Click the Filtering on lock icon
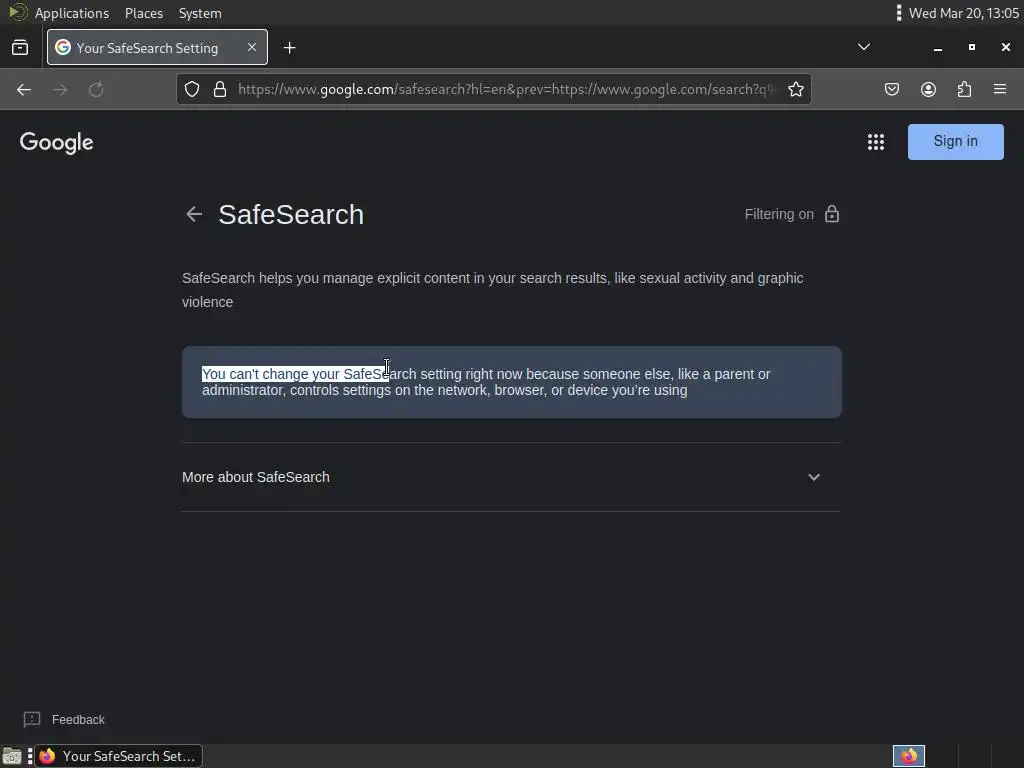The image size is (1024, 768). pyautogui.click(x=831, y=214)
